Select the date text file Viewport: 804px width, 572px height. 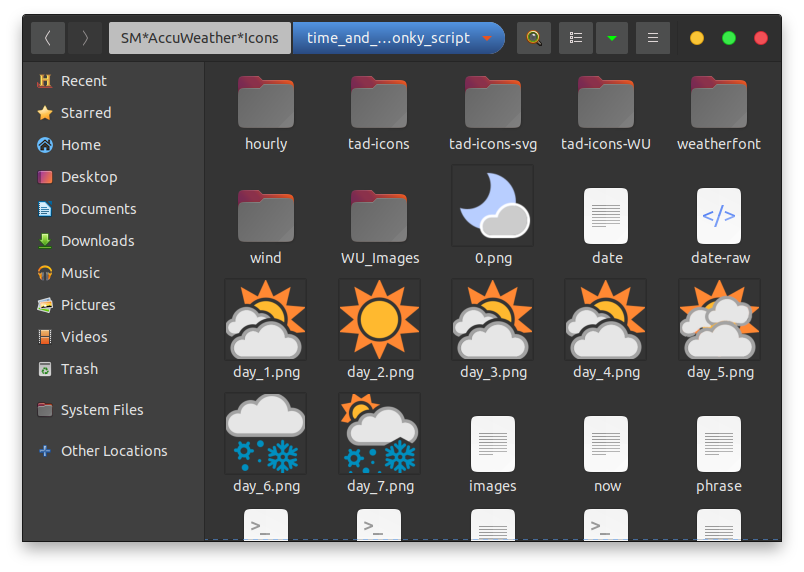(x=606, y=216)
